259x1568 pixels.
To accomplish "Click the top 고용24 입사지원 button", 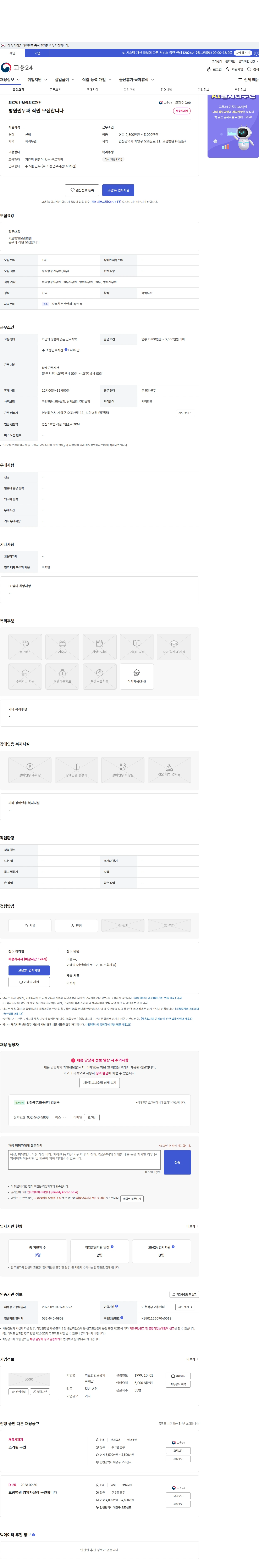I will [118, 190].
